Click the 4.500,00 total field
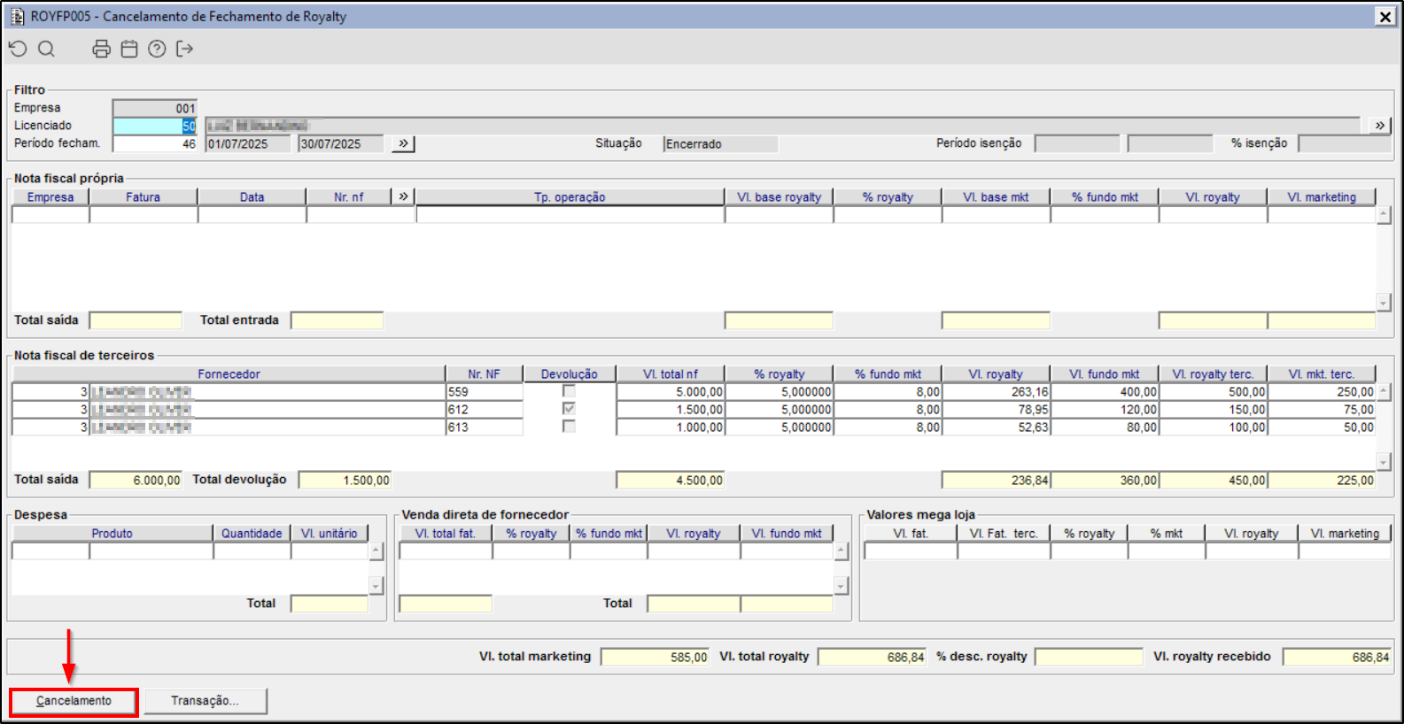1404x724 pixels. 671,480
